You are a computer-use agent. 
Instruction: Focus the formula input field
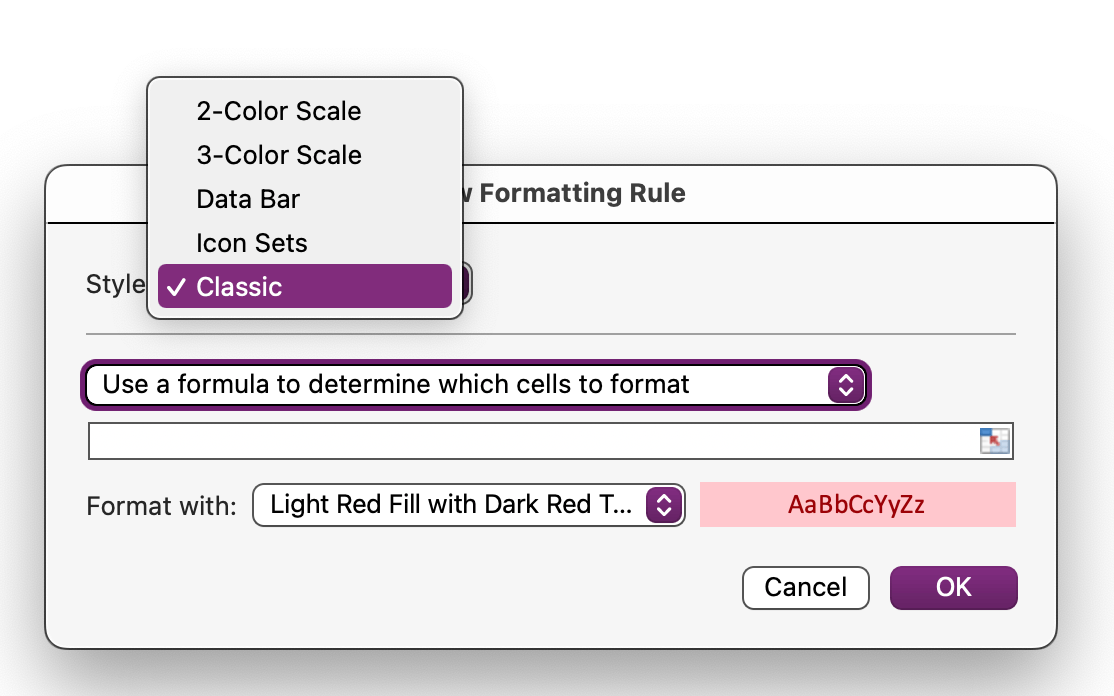(530, 441)
